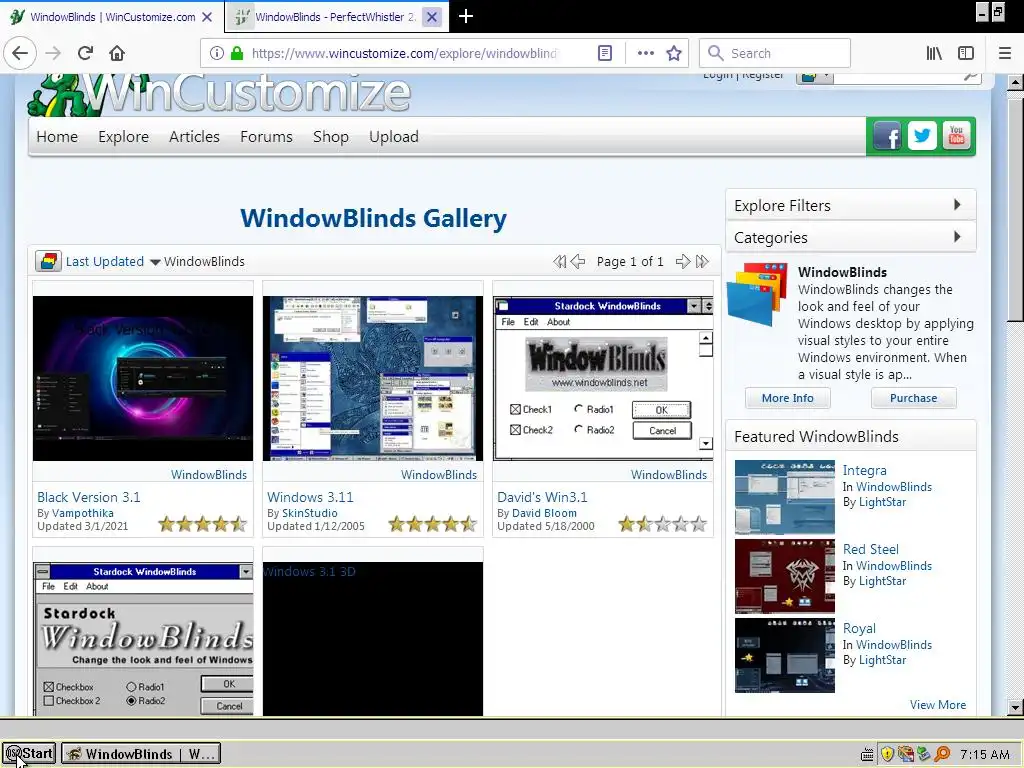Open Last Updated sort dropdown

(113, 261)
